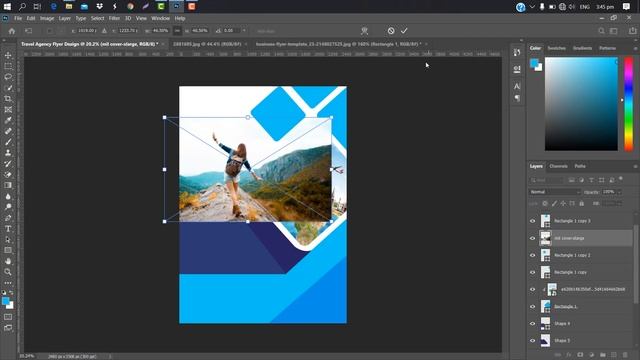The width and height of the screenshot is (640, 360).
Task: Select the Rectangle shape tool
Action: tap(8, 250)
